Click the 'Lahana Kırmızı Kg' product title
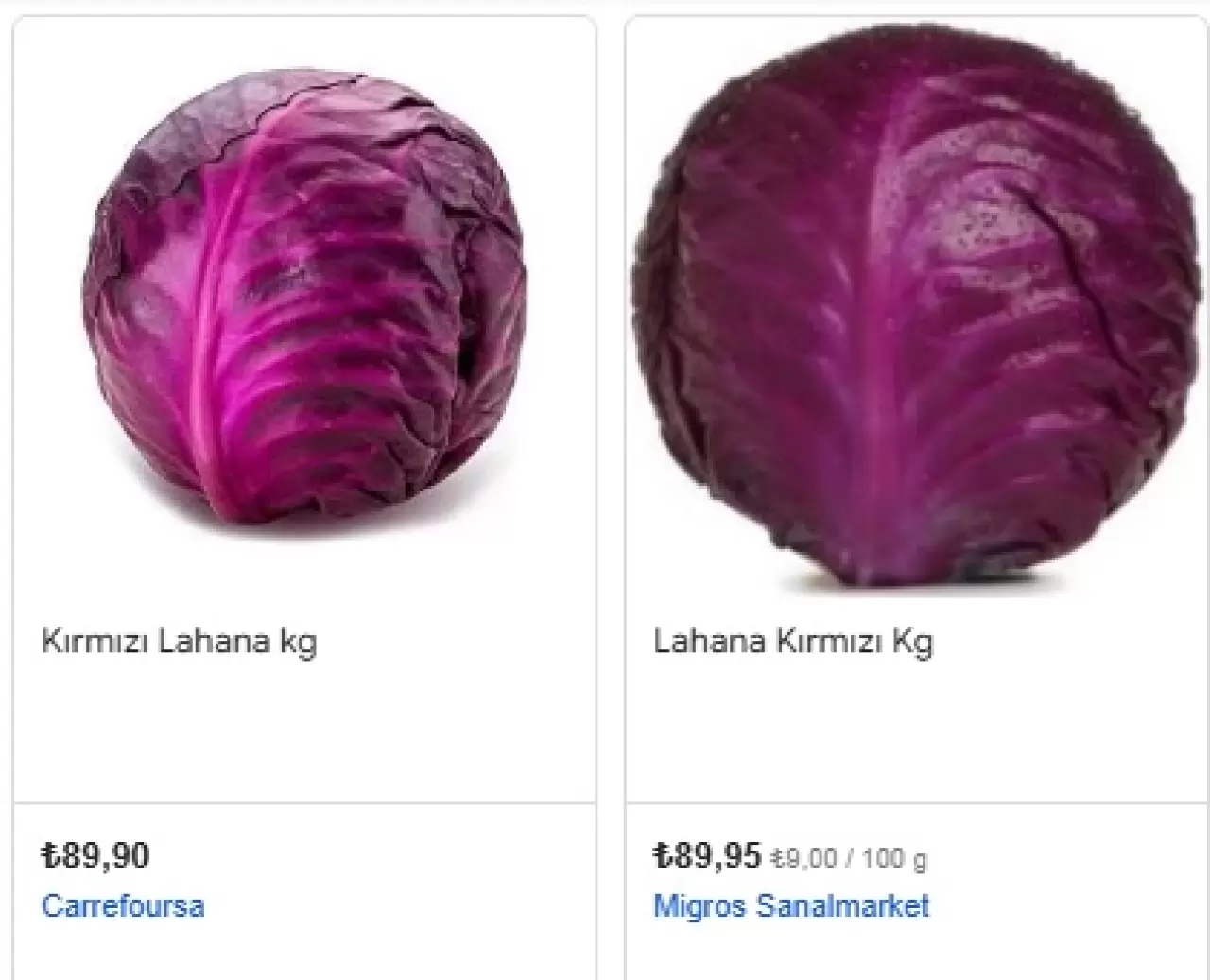This screenshot has height=980, width=1210. (x=793, y=643)
